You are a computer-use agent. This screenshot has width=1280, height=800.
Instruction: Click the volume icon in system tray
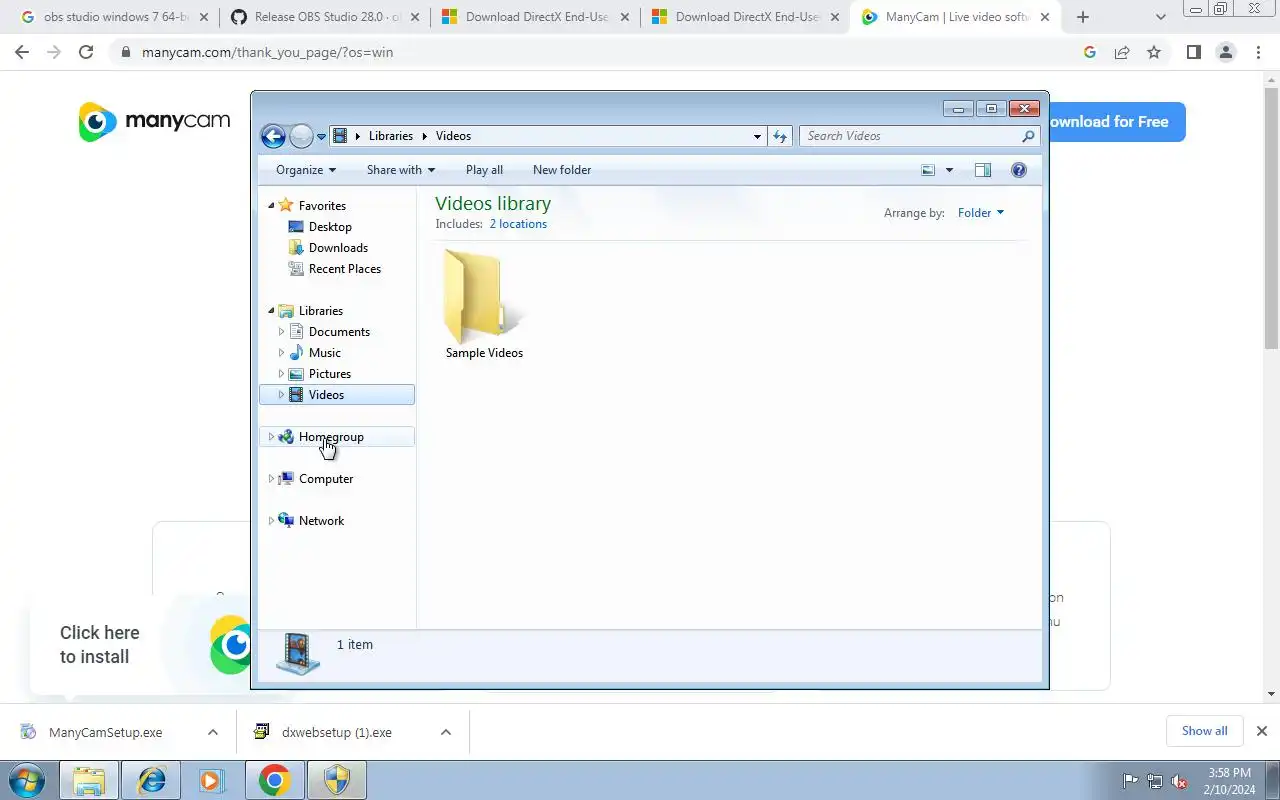click(1180, 781)
